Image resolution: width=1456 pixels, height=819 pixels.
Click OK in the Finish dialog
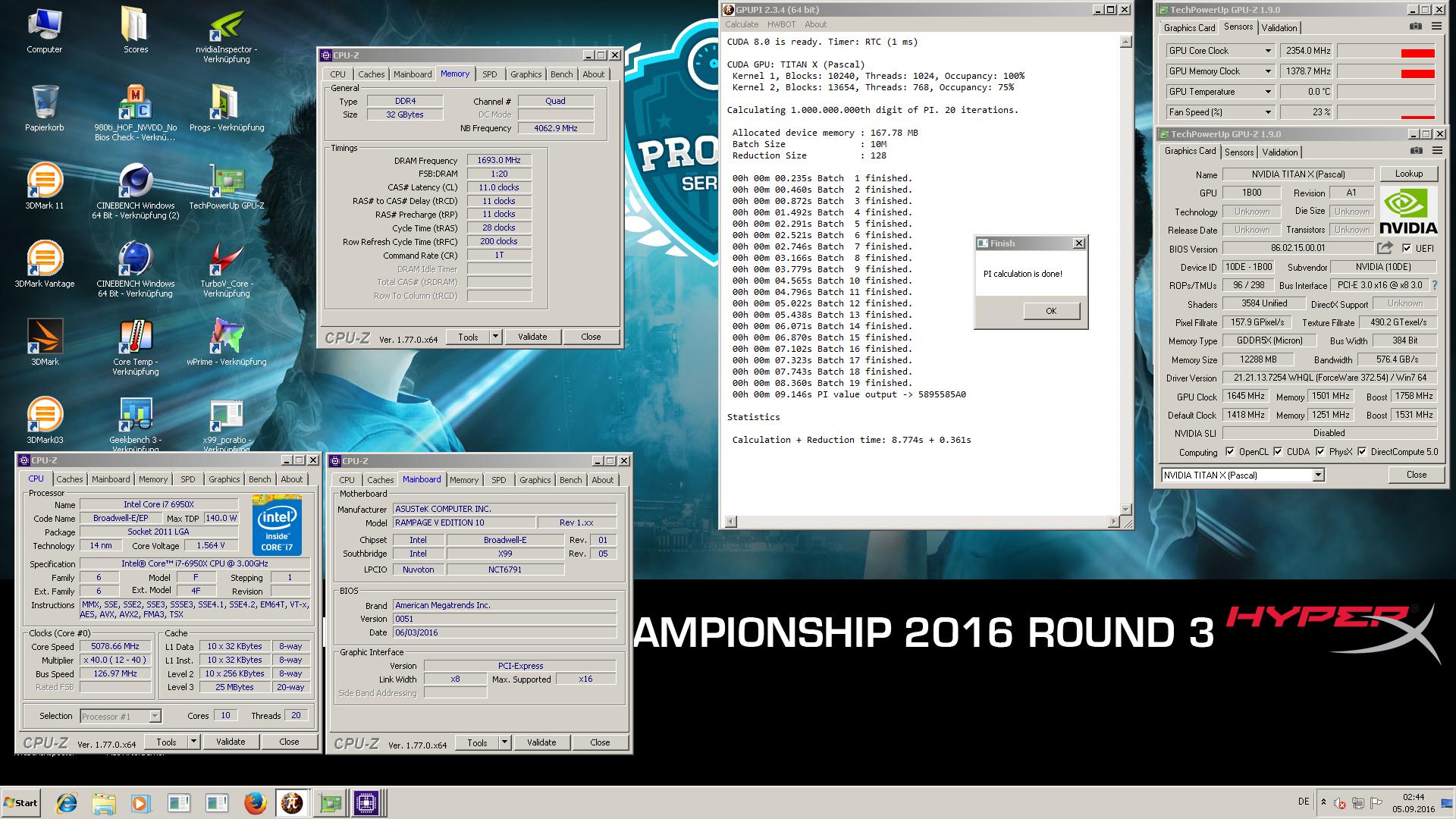pyautogui.click(x=1051, y=311)
